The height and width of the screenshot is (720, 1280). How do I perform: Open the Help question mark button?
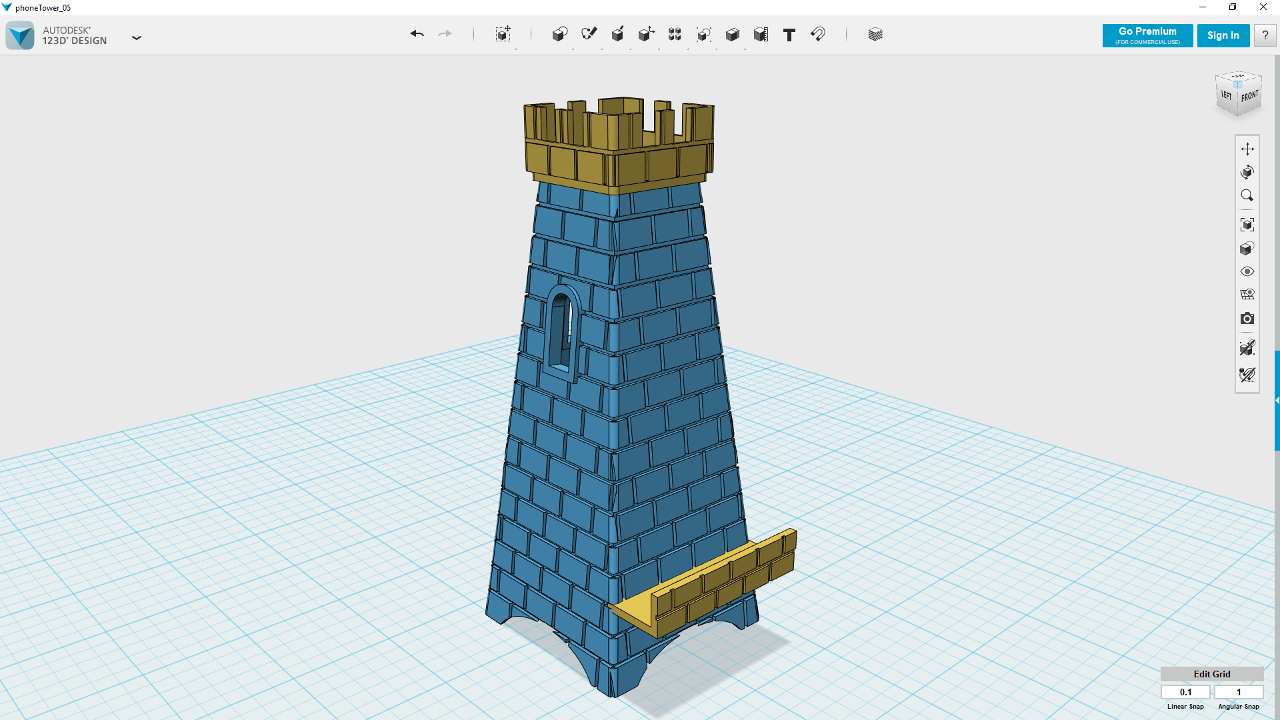click(1265, 35)
